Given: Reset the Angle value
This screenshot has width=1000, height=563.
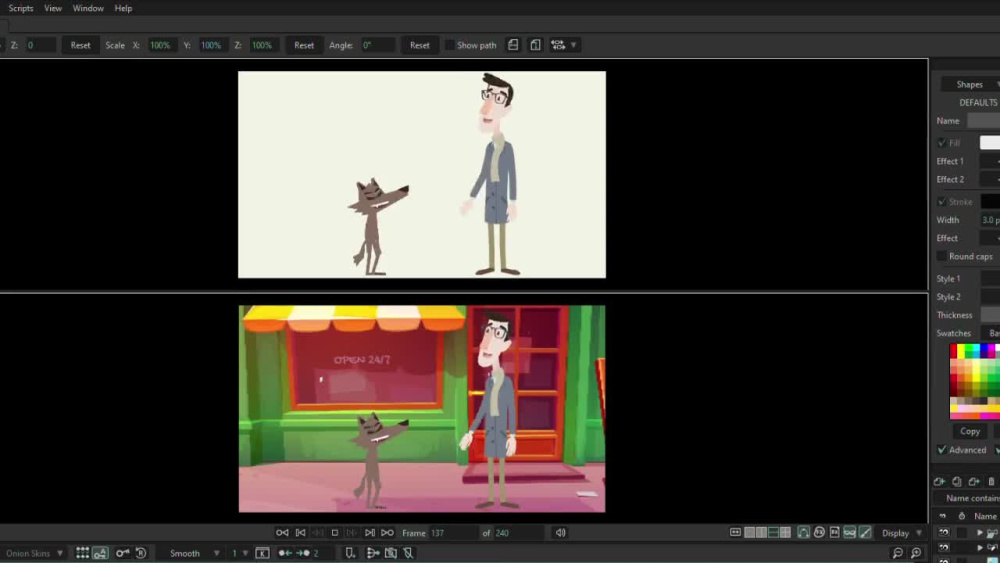Looking at the screenshot, I should tap(420, 45).
